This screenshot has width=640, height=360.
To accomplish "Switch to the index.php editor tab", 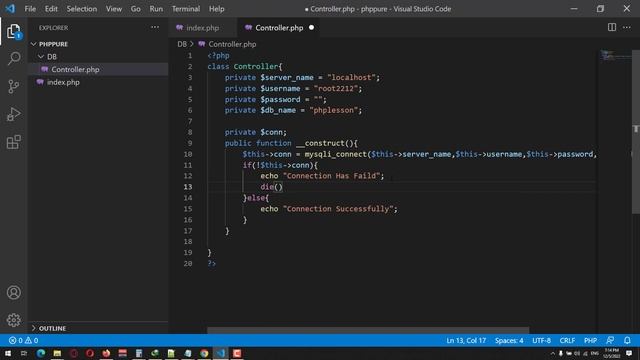I will tap(202, 28).
